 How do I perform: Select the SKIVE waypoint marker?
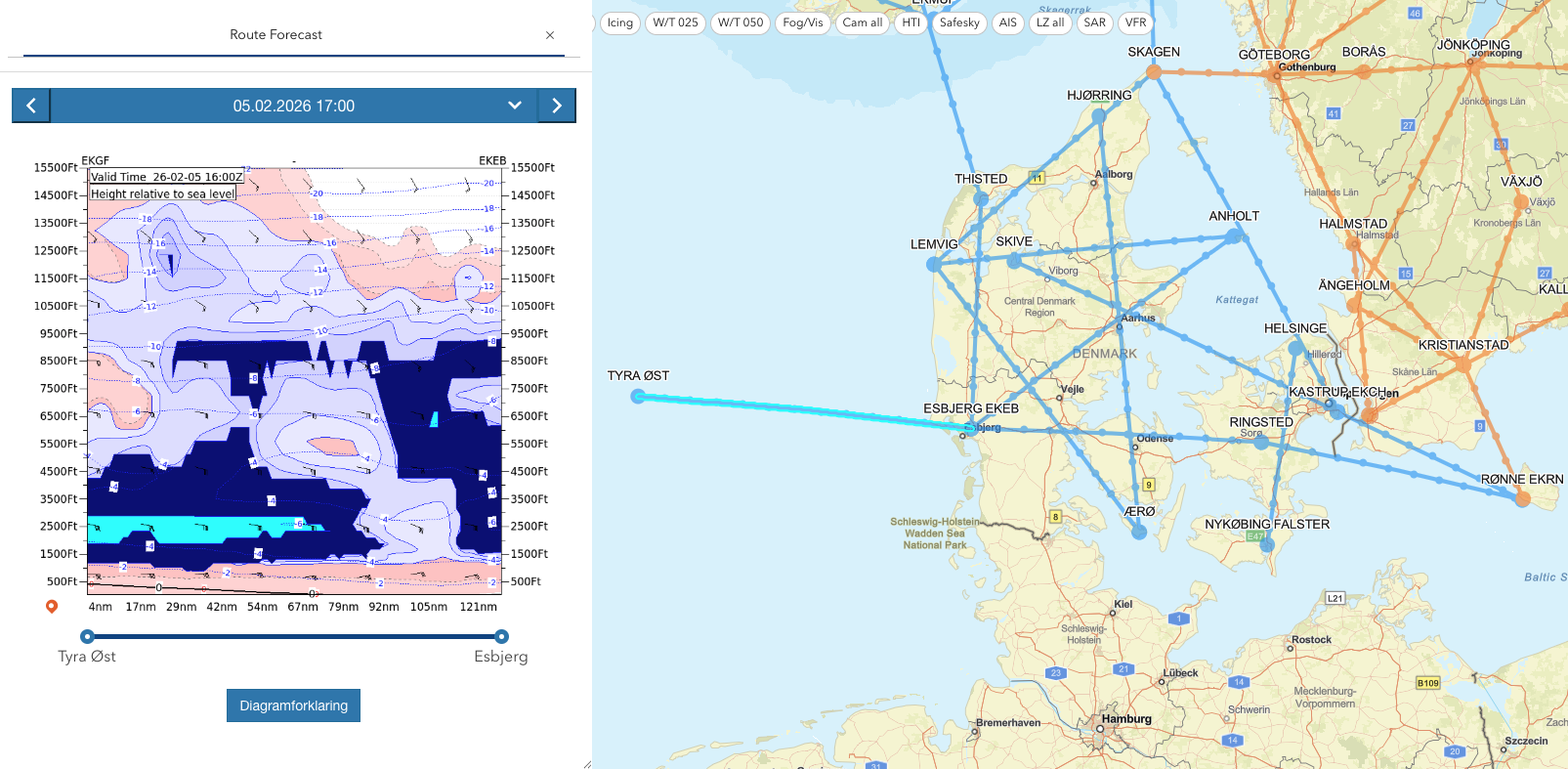point(1014,261)
